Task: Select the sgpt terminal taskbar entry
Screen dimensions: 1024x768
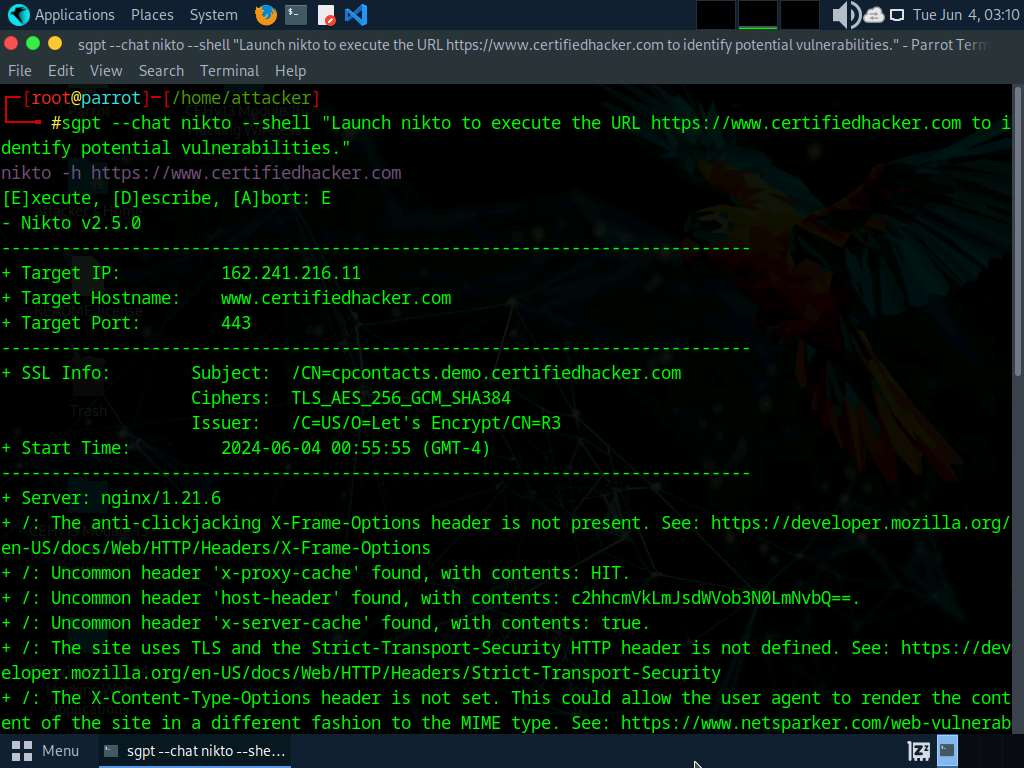Action: (x=194, y=750)
